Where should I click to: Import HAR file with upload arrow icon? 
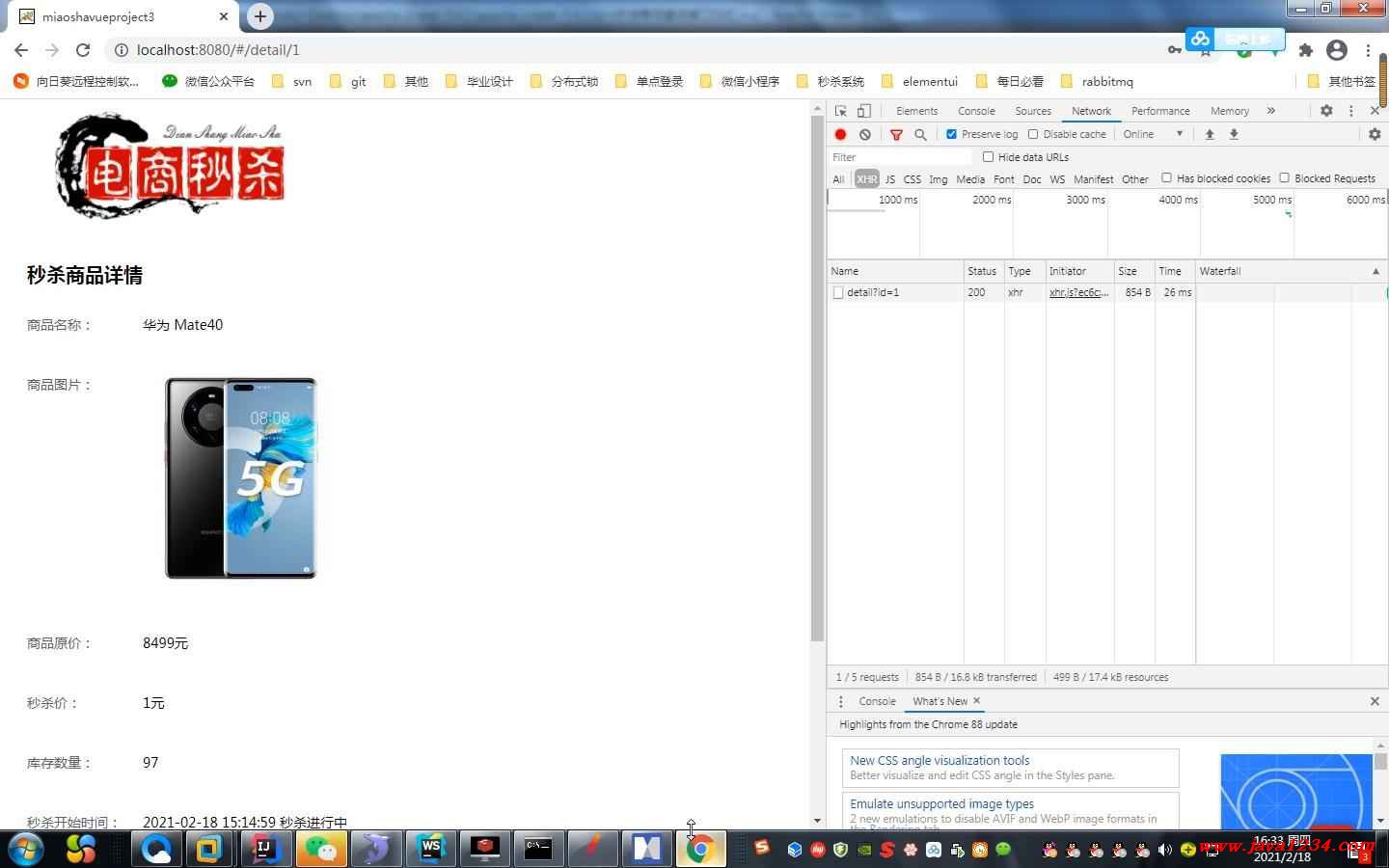tap(1209, 134)
